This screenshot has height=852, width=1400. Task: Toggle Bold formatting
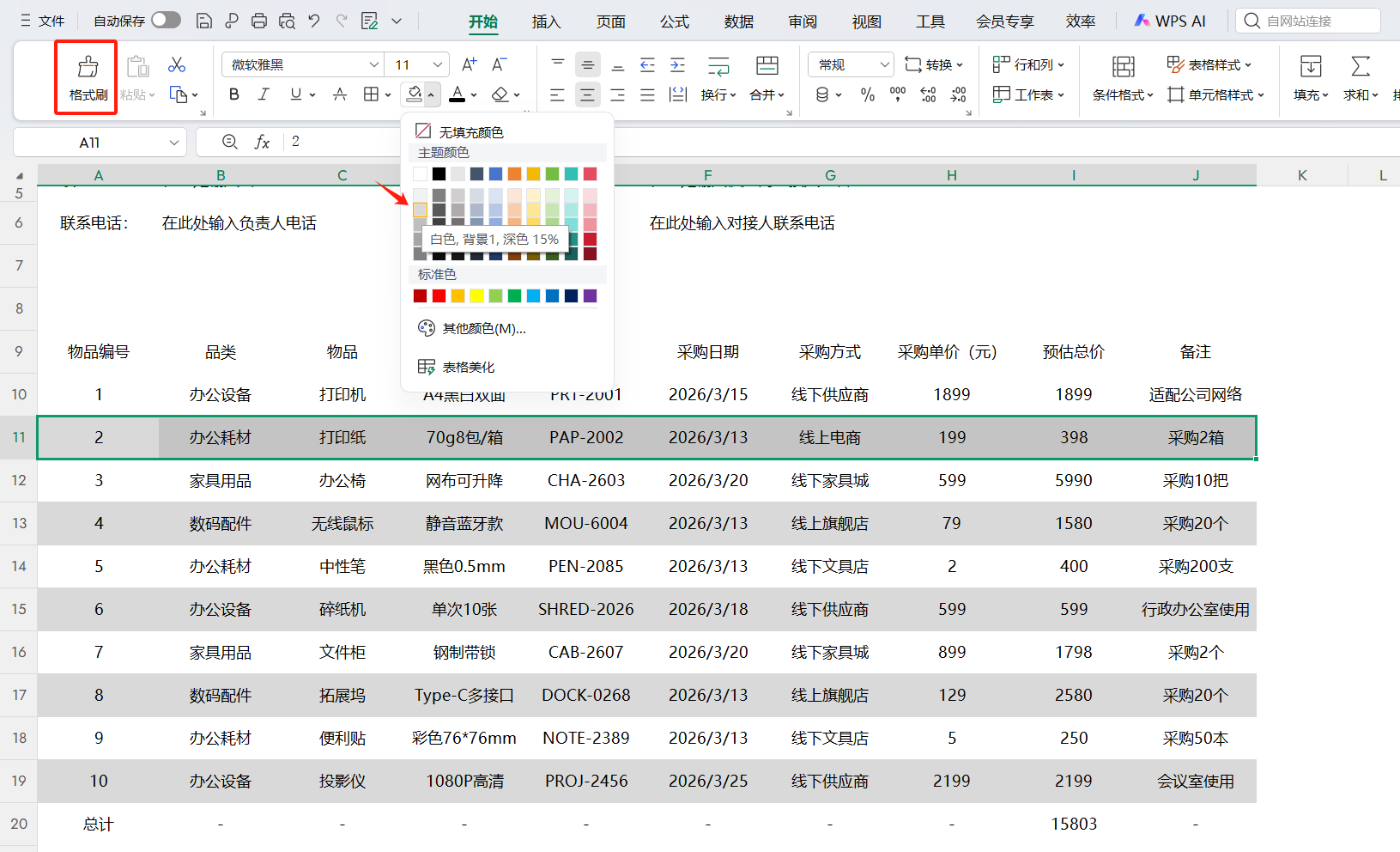[x=233, y=94]
